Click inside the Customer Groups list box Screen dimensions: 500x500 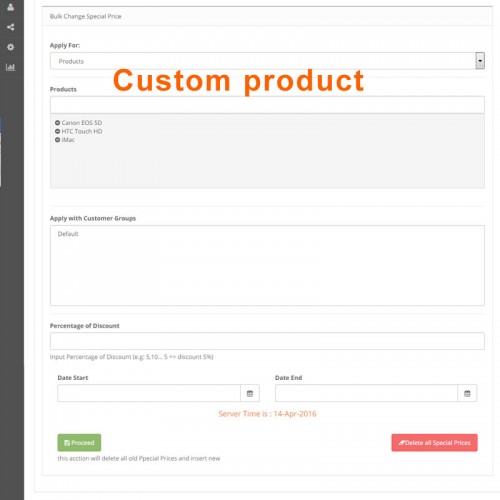click(267, 265)
